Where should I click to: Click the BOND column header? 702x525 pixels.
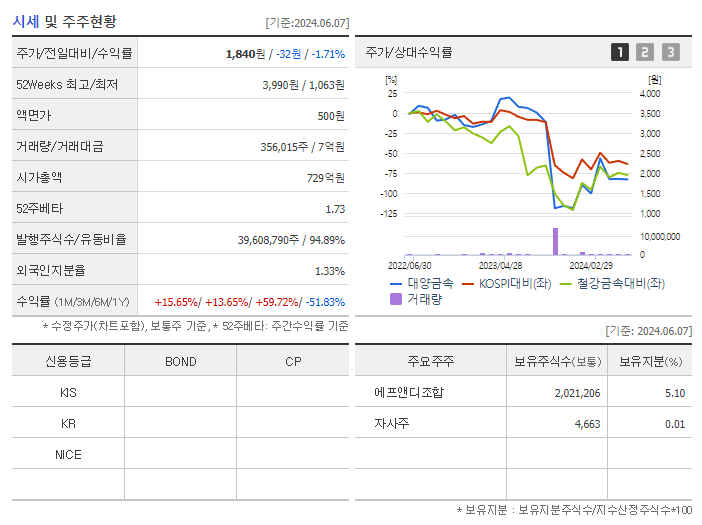(181, 362)
